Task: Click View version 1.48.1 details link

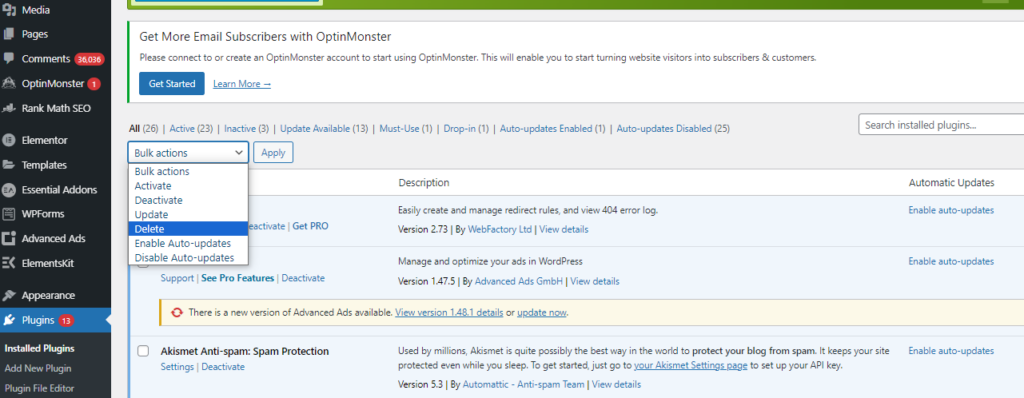Action: tap(449, 313)
